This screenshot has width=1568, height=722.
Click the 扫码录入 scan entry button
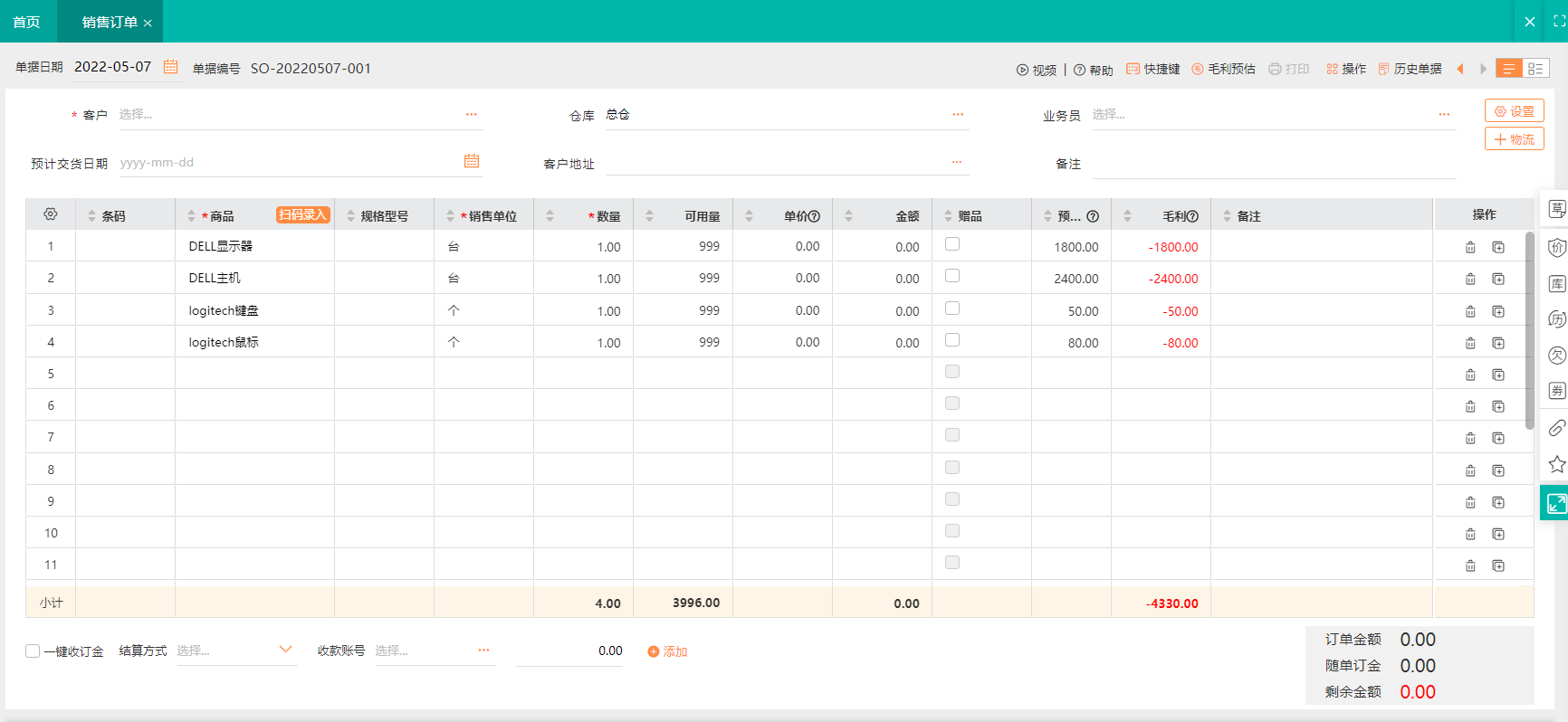tap(302, 215)
